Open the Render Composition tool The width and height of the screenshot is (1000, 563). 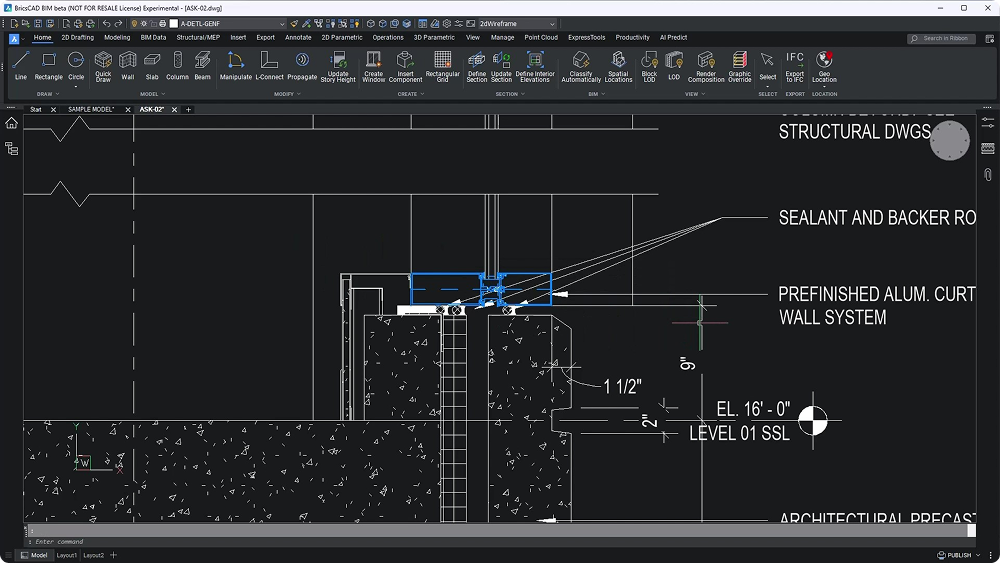(705, 66)
